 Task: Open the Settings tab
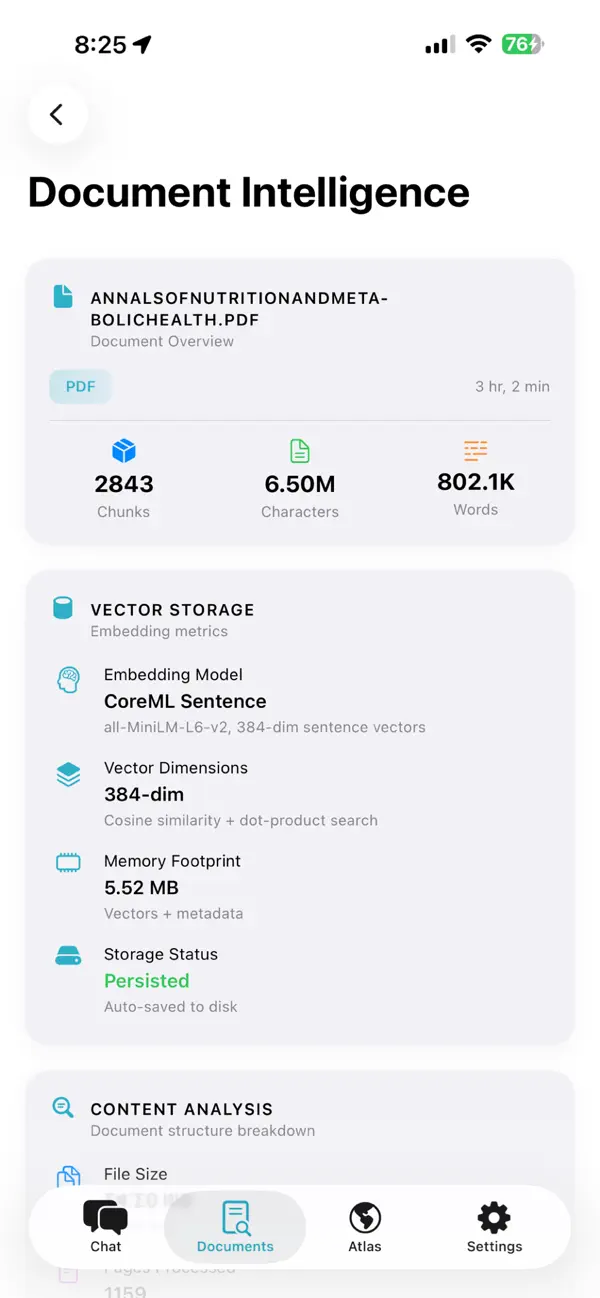[x=493, y=1228]
